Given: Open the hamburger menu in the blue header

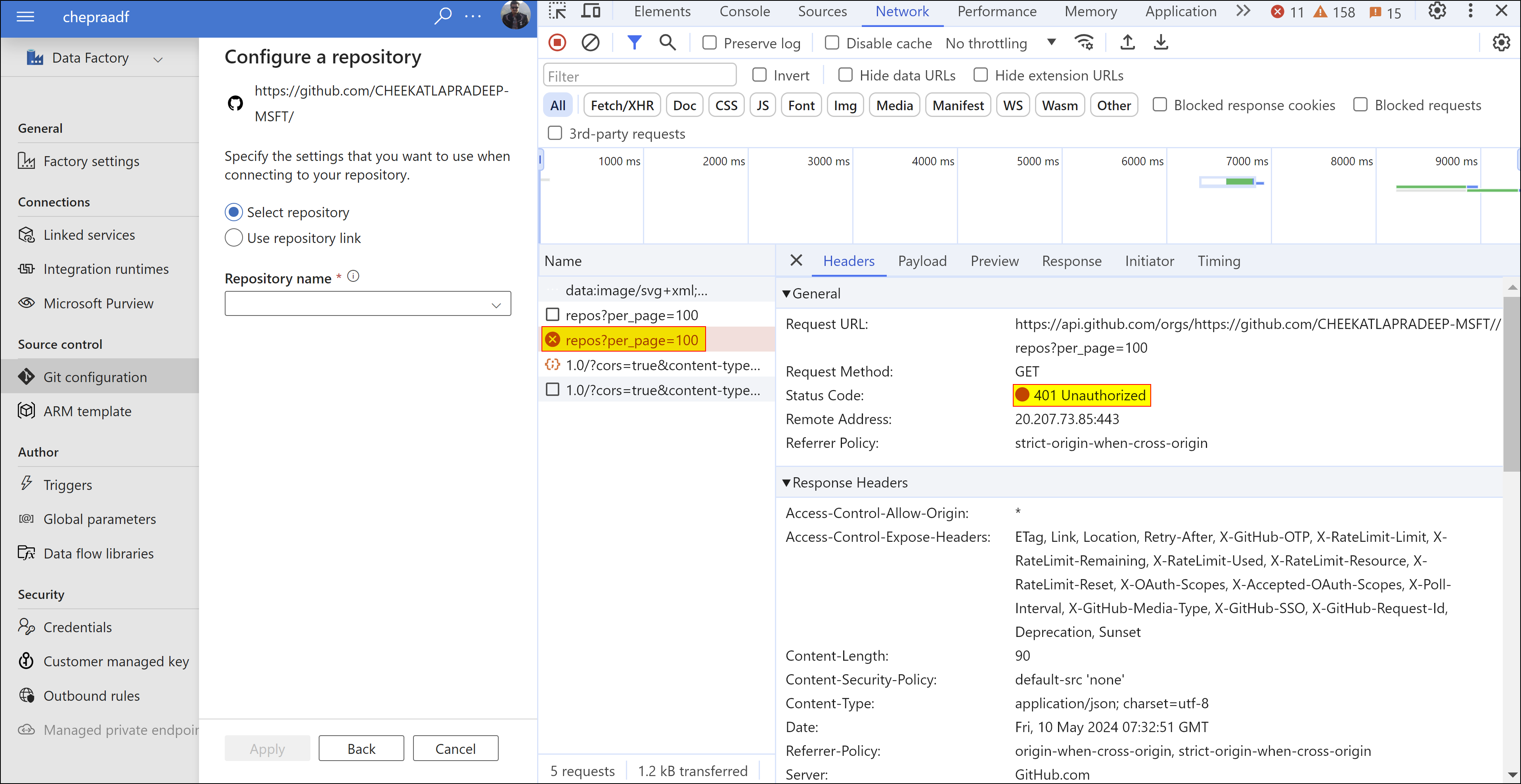Looking at the screenshot, I should click(25, 17).
